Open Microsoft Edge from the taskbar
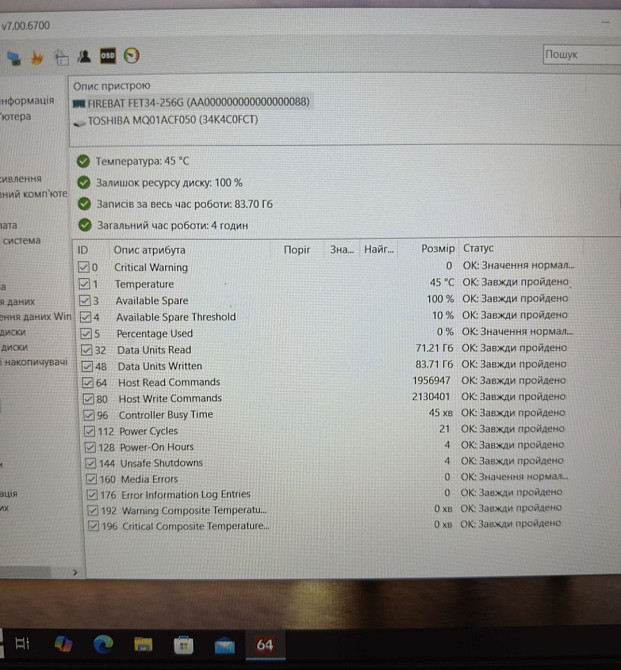Image resolution: width=621 pixels, height=670 pixels. coord(104,644)
